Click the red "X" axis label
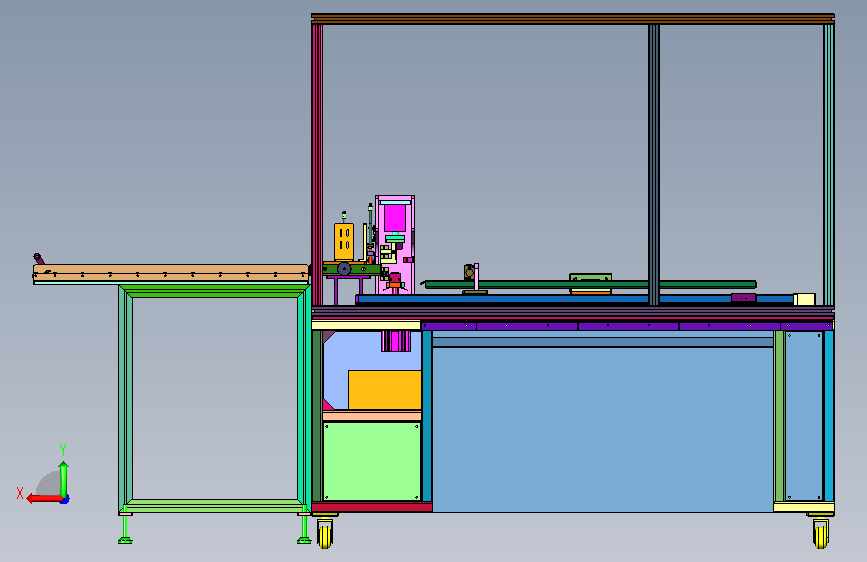 pyautogui.click(x=20, y=493)
